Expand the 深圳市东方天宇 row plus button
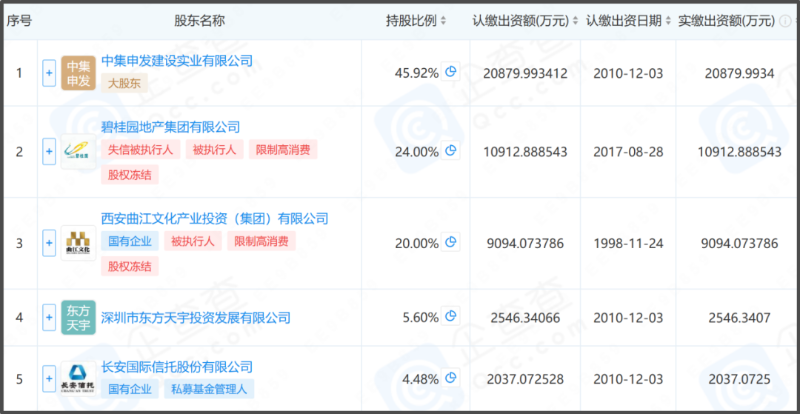The width and height of the screenshot is (800, 414). pyautogui.click(x=49, y=318)
